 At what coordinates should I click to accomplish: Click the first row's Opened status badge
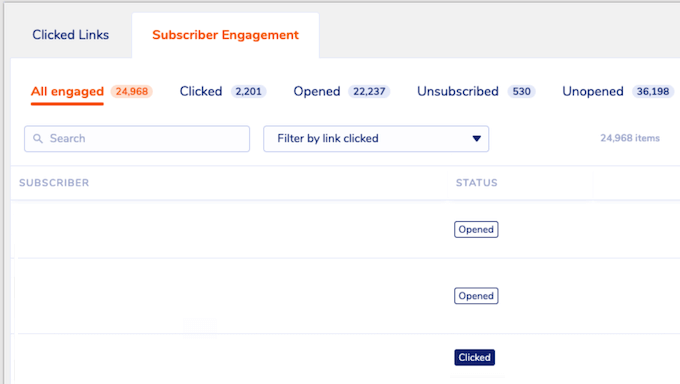tap(476, 230)
